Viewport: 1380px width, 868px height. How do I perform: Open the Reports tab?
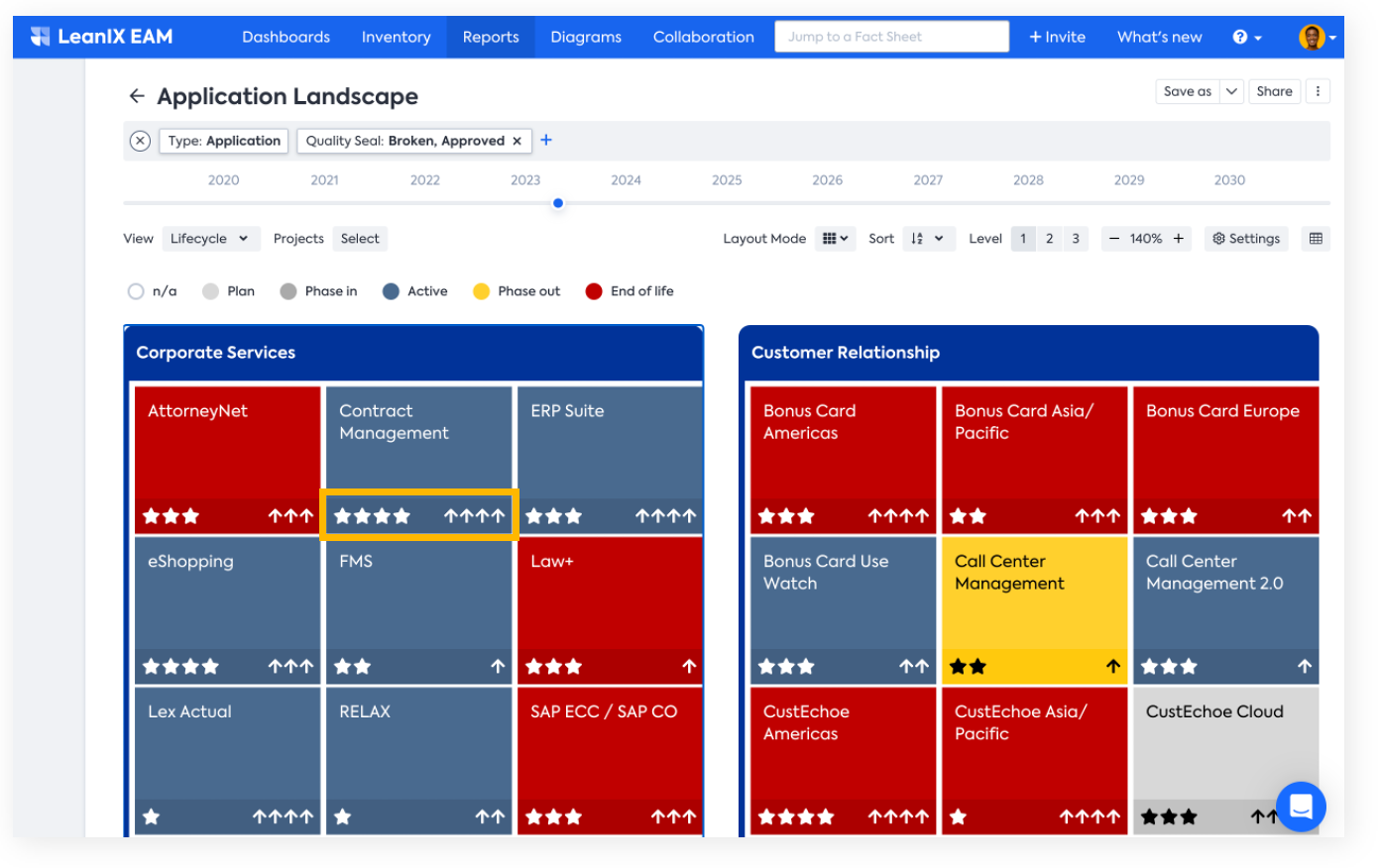pyautogui.click(x=491, y=37)
